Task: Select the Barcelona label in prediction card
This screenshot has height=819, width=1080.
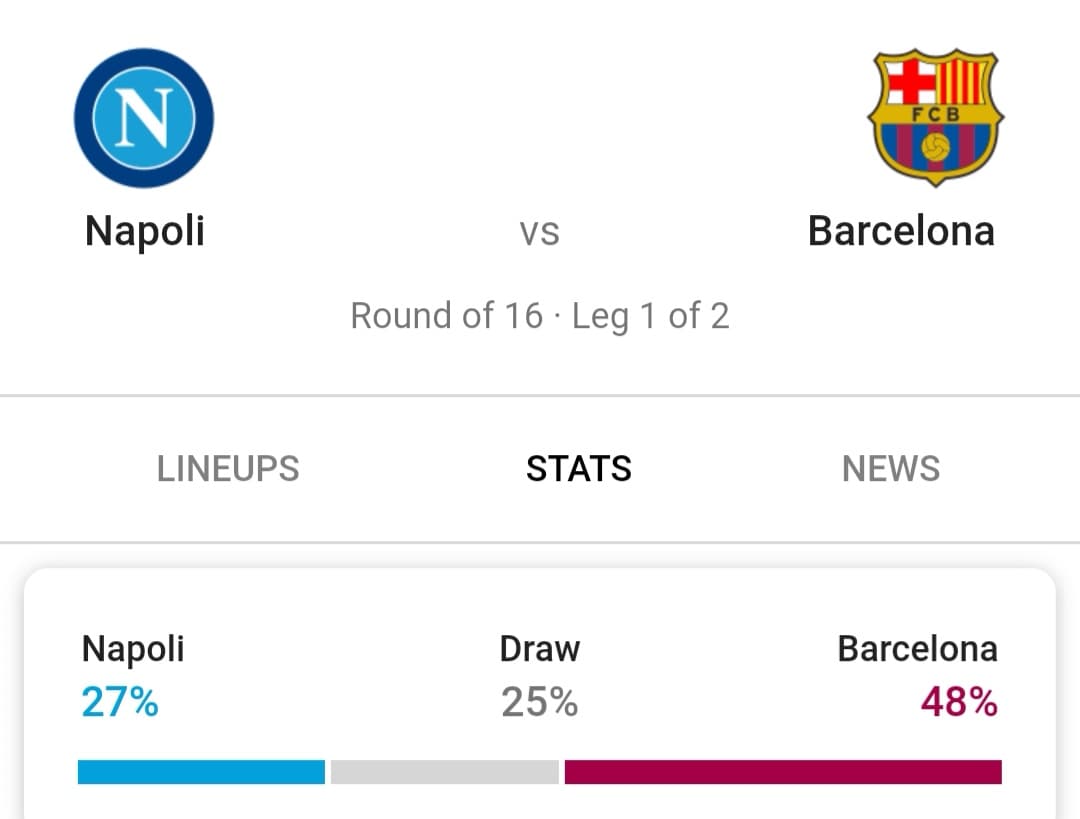Action: (x=917, y=649)
